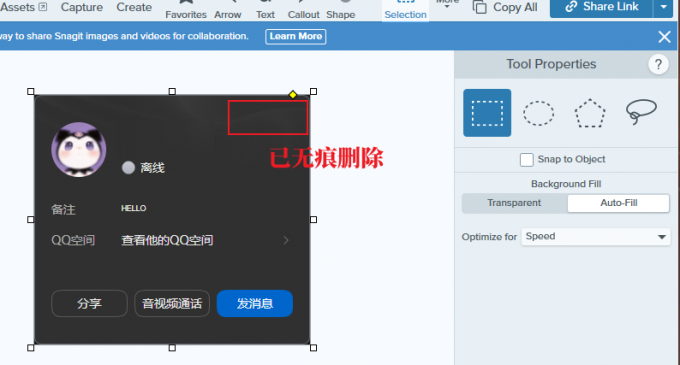The height and width of the screenshot is (365, 680).
Task: Click the yellow diamond handle on the selection
Action: (293, 95)
